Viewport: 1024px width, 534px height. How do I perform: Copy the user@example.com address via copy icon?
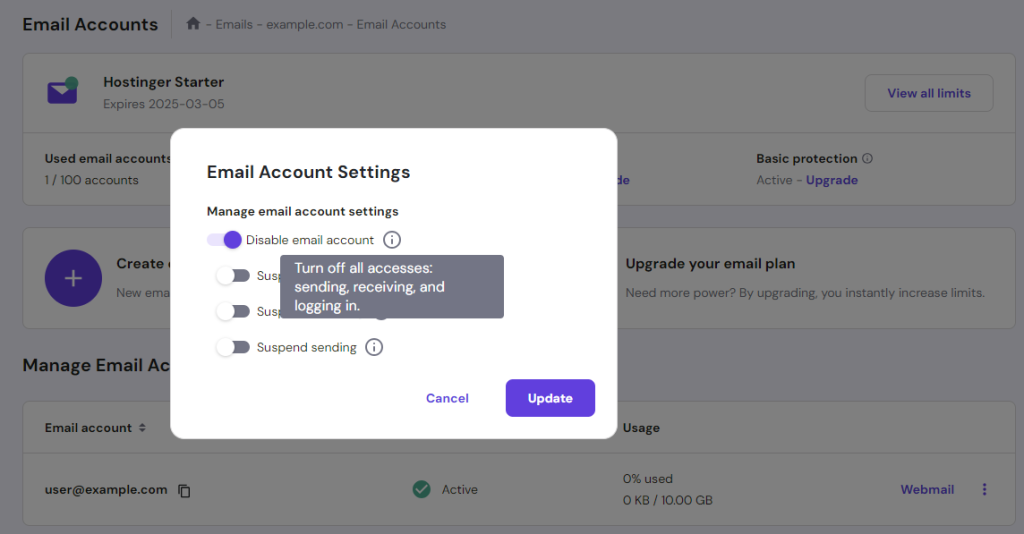pos(184,490)
